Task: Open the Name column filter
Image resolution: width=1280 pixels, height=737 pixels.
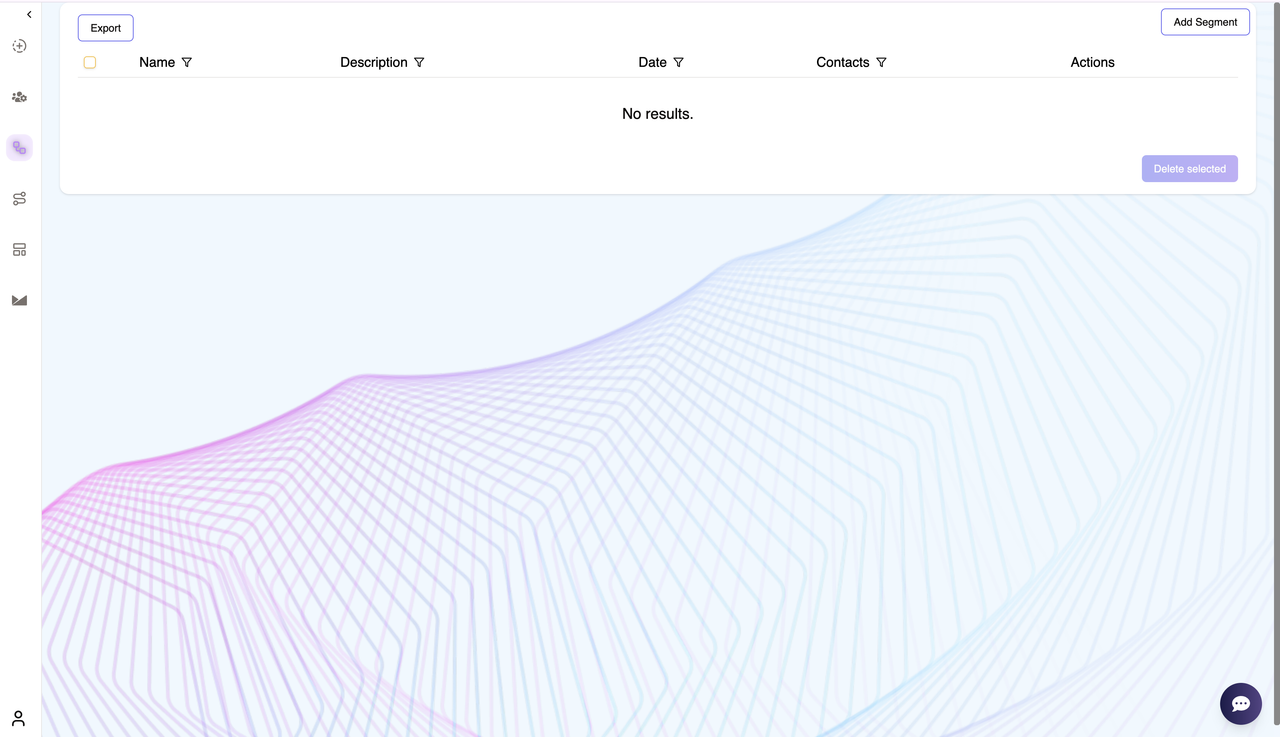Action: pyautogui.click(x=187, y=62)
